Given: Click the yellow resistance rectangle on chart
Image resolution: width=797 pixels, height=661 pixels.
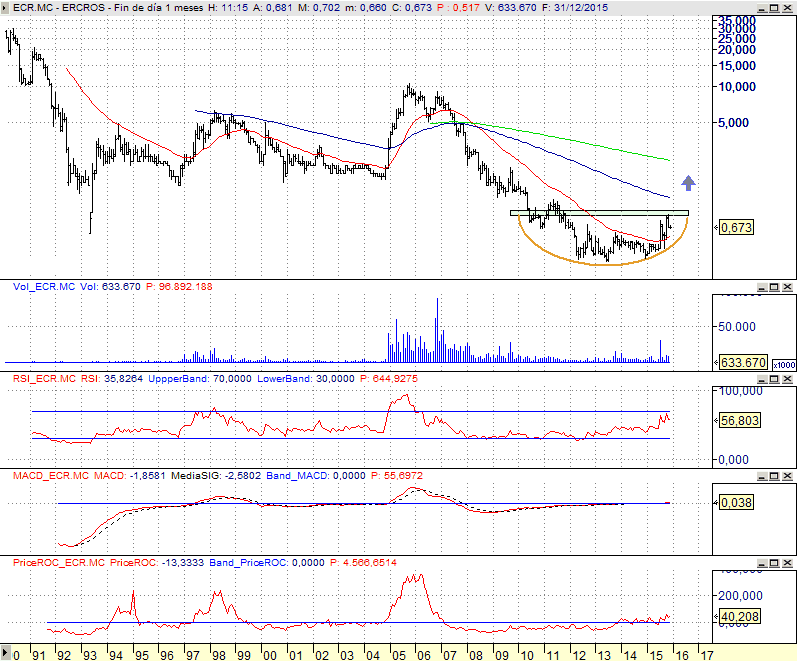Looking at the screenshot, I should tap(600, 213).
